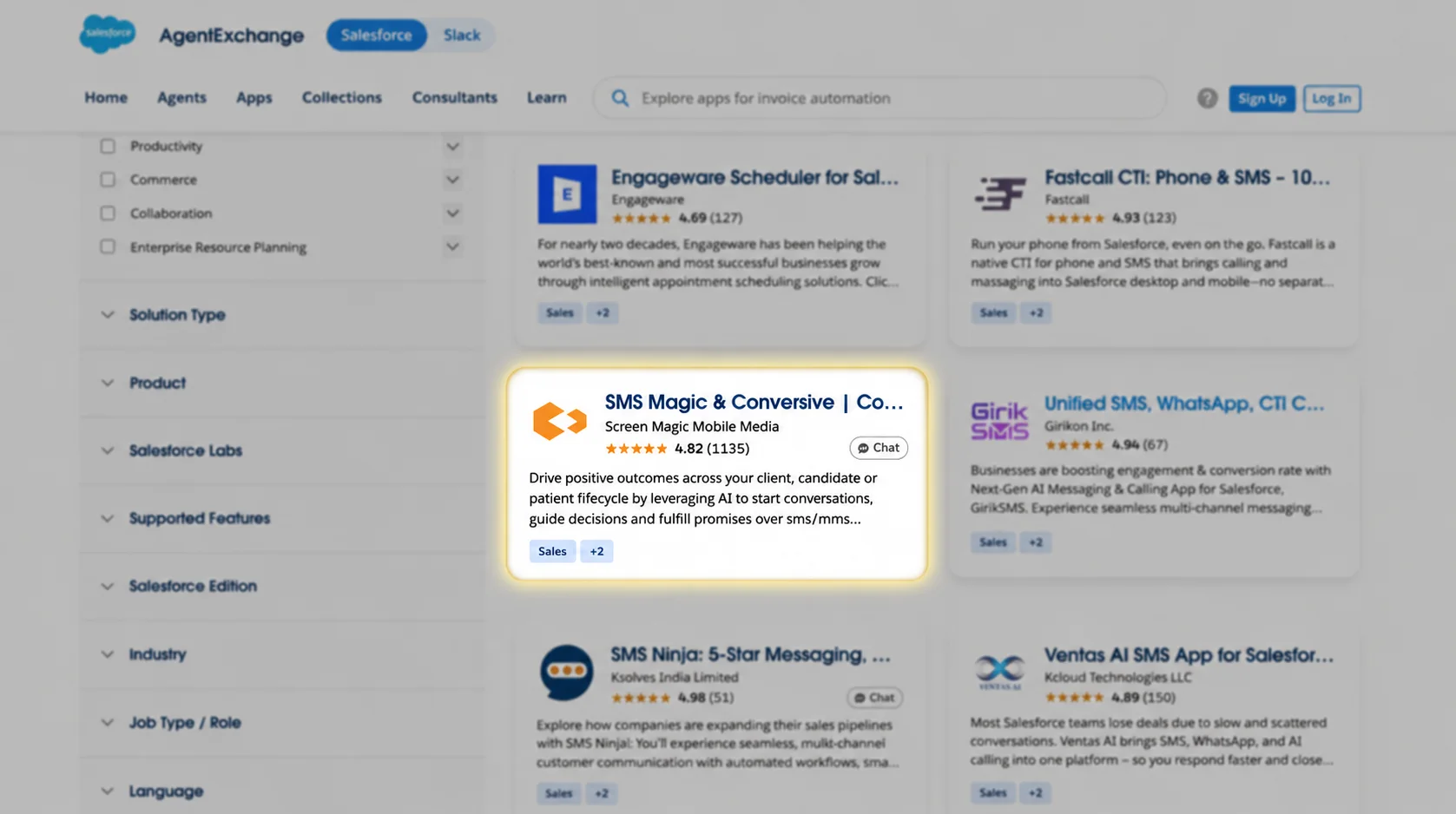Click the Explore apps search field
Screen dimensions: 1456x814
coord(880,98)
